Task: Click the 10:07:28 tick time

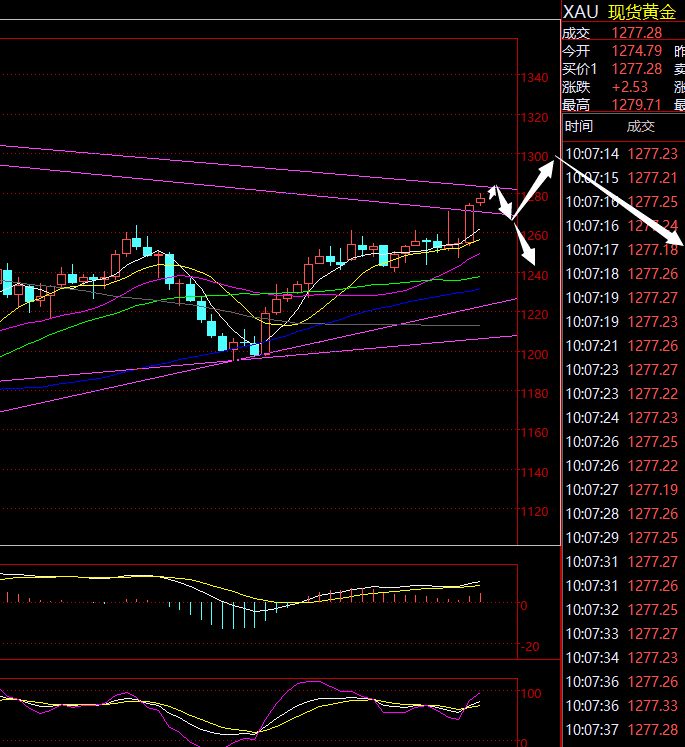Action: [592, 514]
